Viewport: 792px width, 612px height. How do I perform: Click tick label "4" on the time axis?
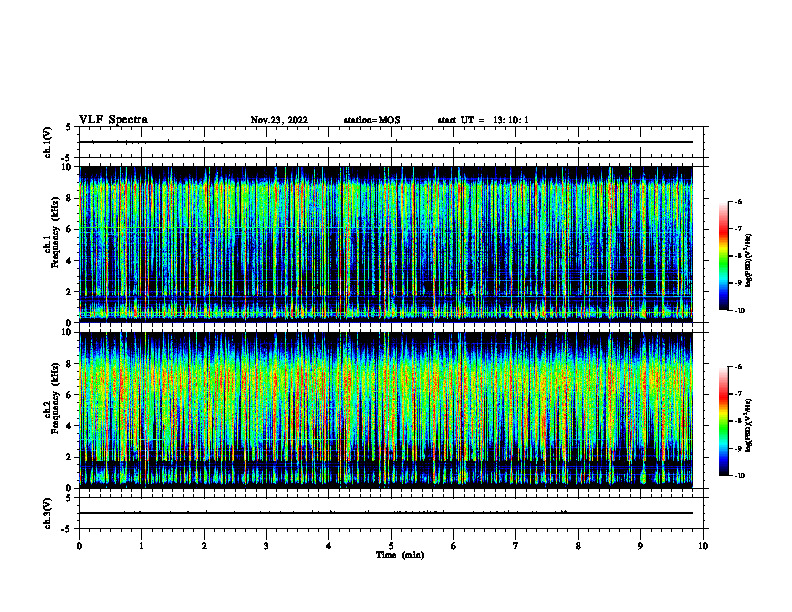tap(329, 546)
